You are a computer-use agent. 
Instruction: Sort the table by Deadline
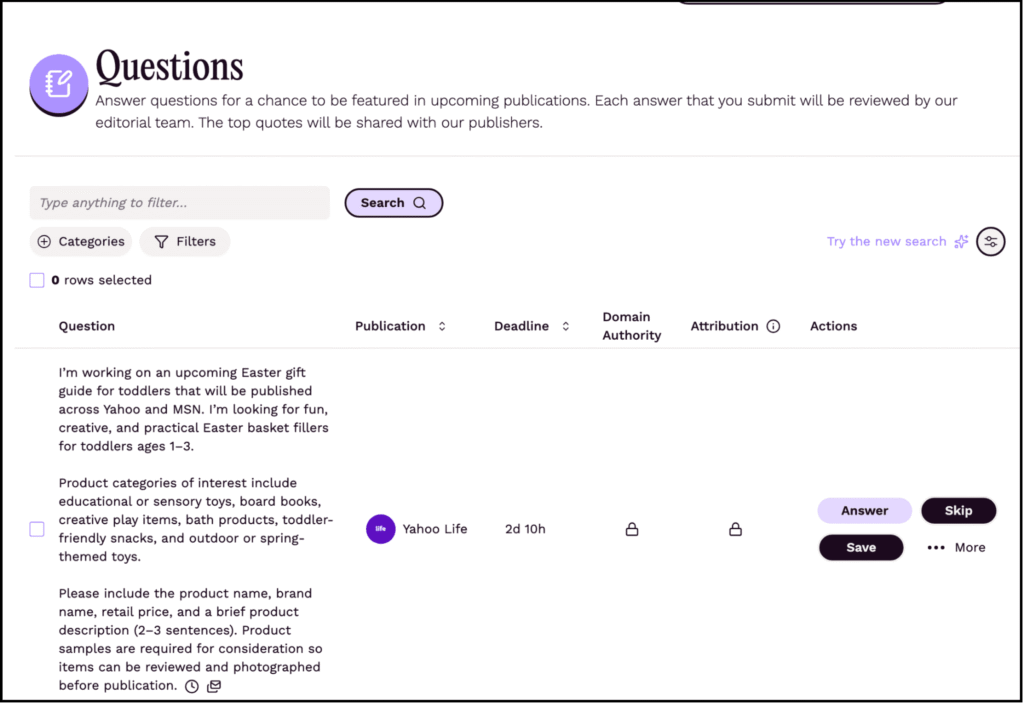566,325
